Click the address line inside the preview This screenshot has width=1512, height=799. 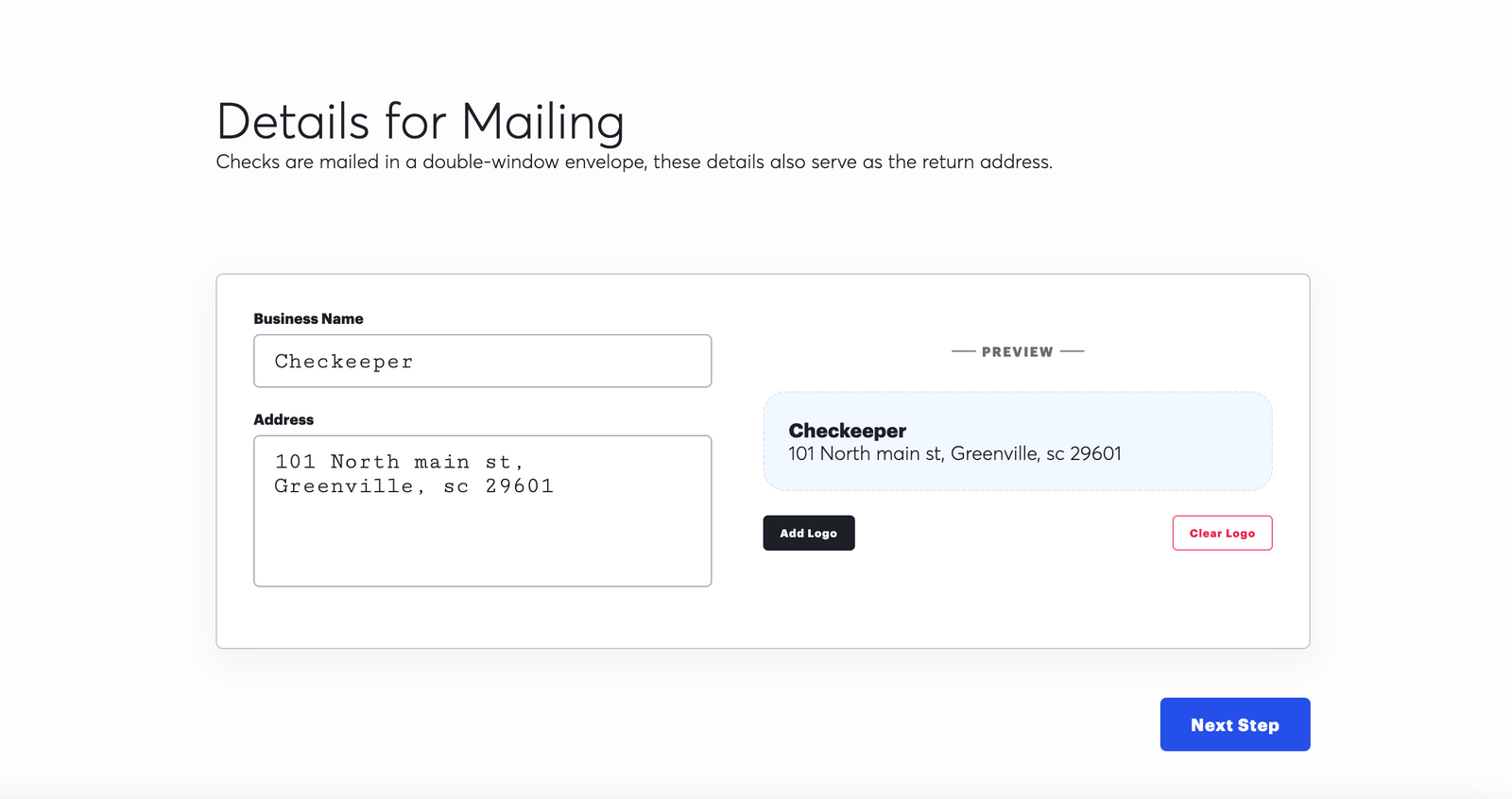[954, 453]
